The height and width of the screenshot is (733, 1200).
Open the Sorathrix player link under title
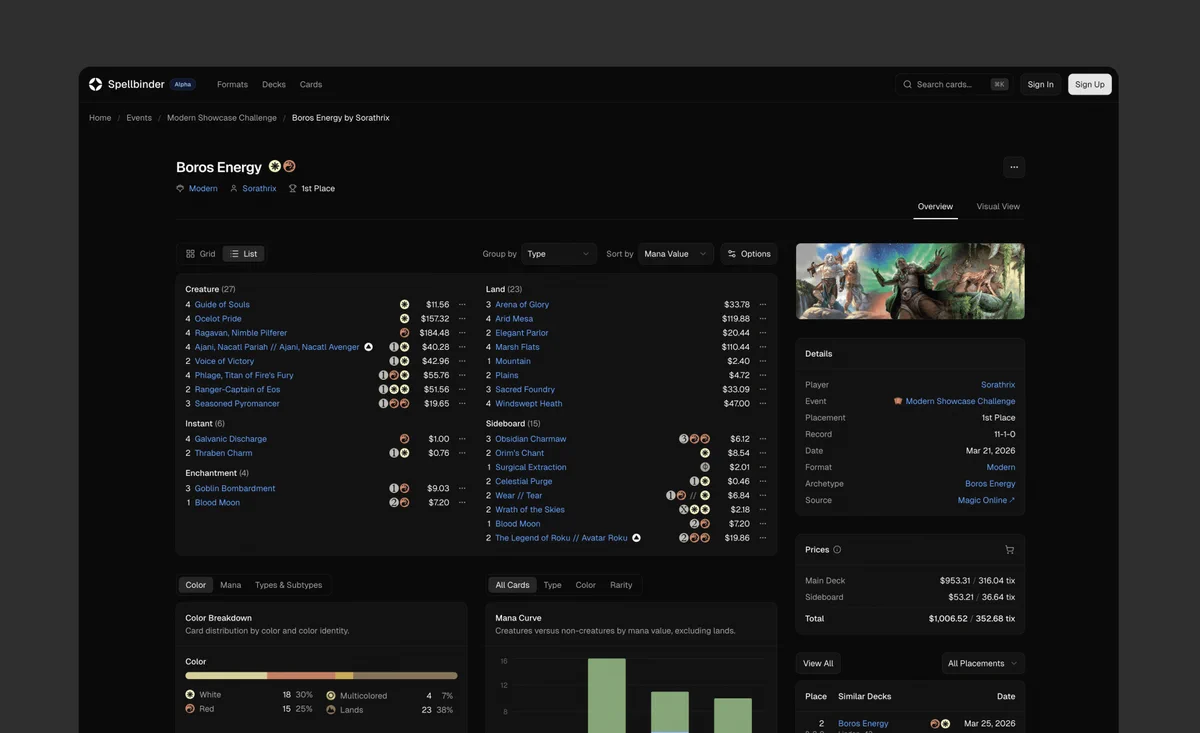259,188
